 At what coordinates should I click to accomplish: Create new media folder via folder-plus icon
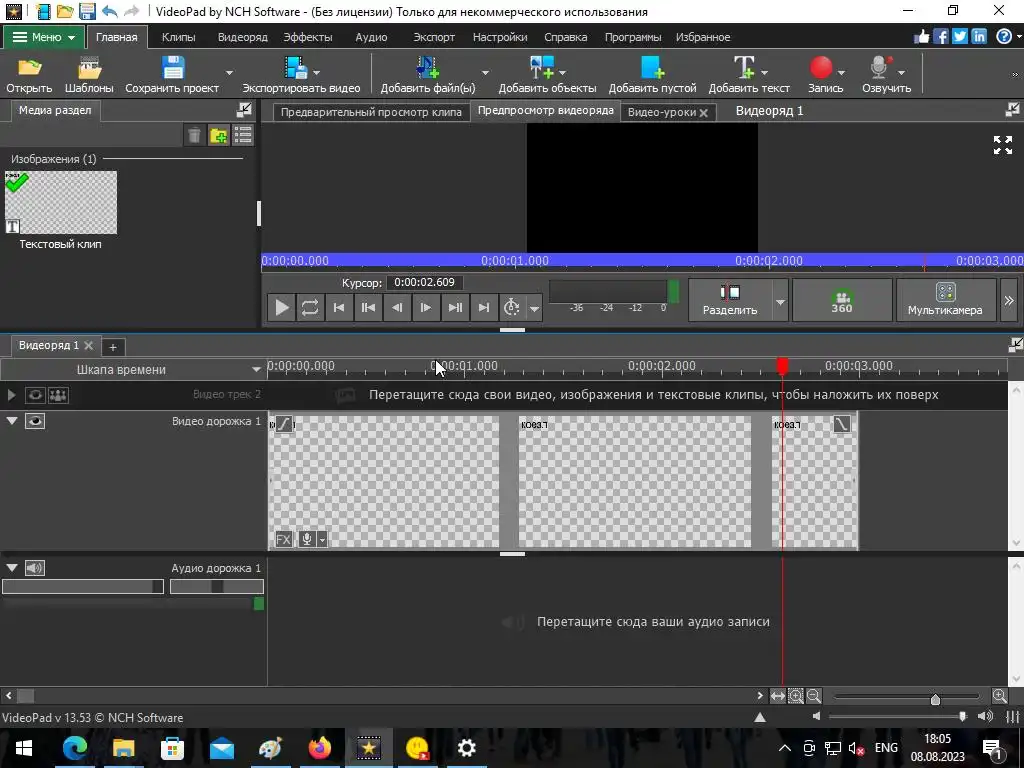[218, 135]
